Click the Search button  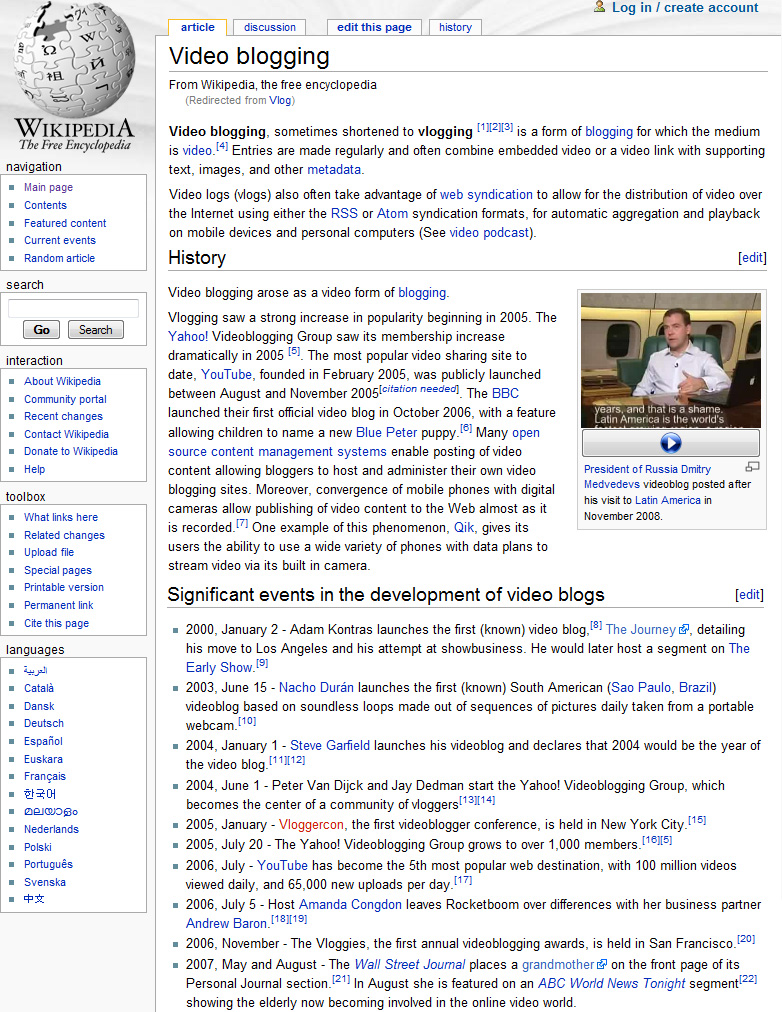click(95, 330)
